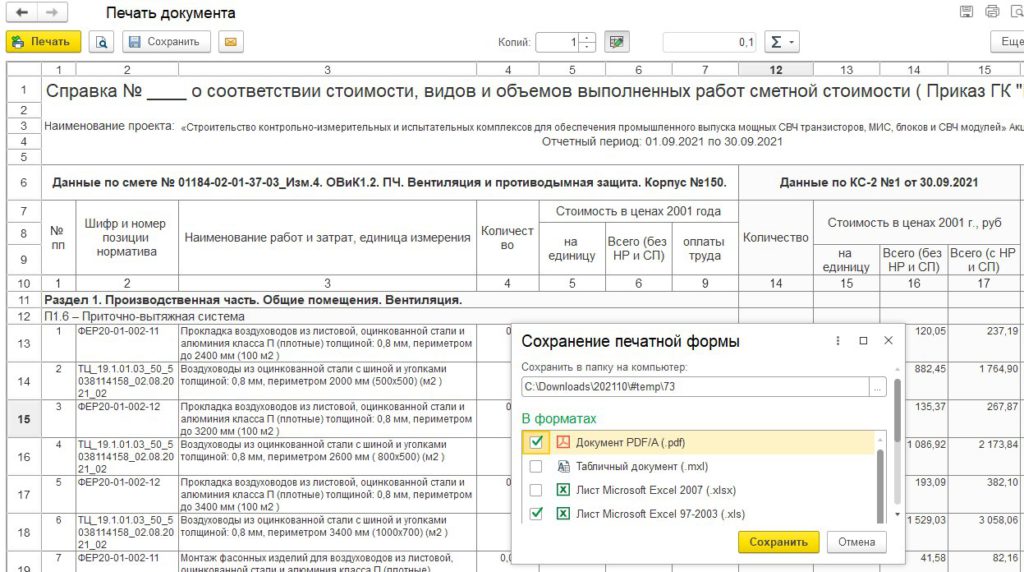
Task: Click the value 2 173,84
Action: tap(998, 445)
